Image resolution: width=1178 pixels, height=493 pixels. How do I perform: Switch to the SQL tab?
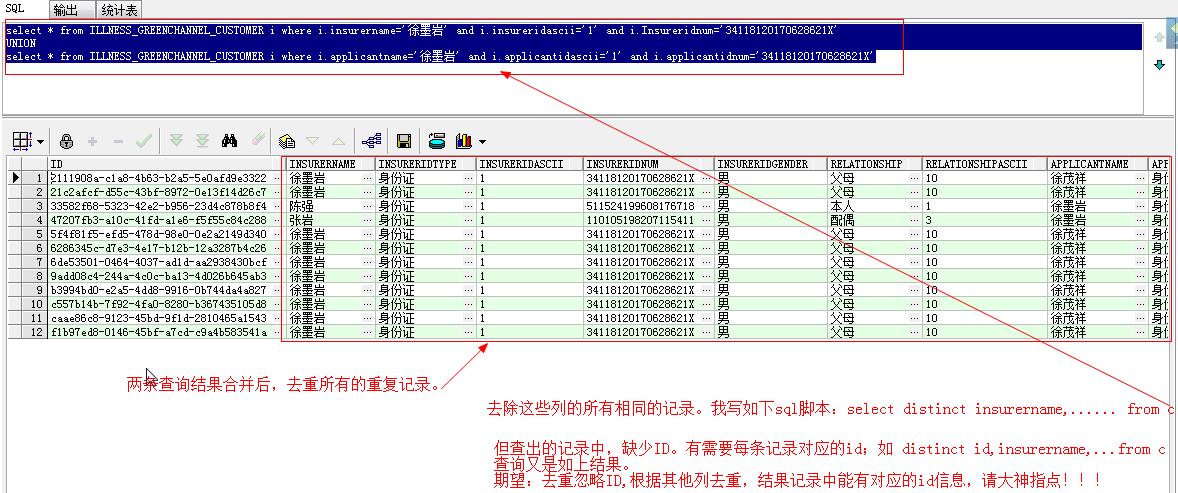[15, 8]
